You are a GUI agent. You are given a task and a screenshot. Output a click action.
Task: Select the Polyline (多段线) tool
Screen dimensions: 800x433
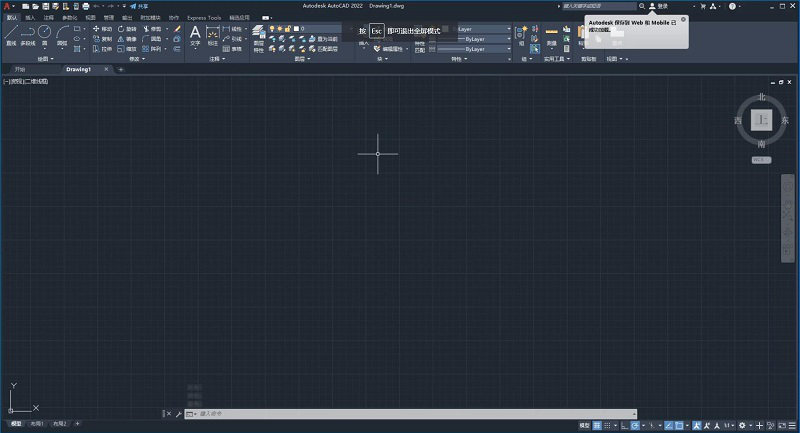pyautogui.click(x=28, y=35)
